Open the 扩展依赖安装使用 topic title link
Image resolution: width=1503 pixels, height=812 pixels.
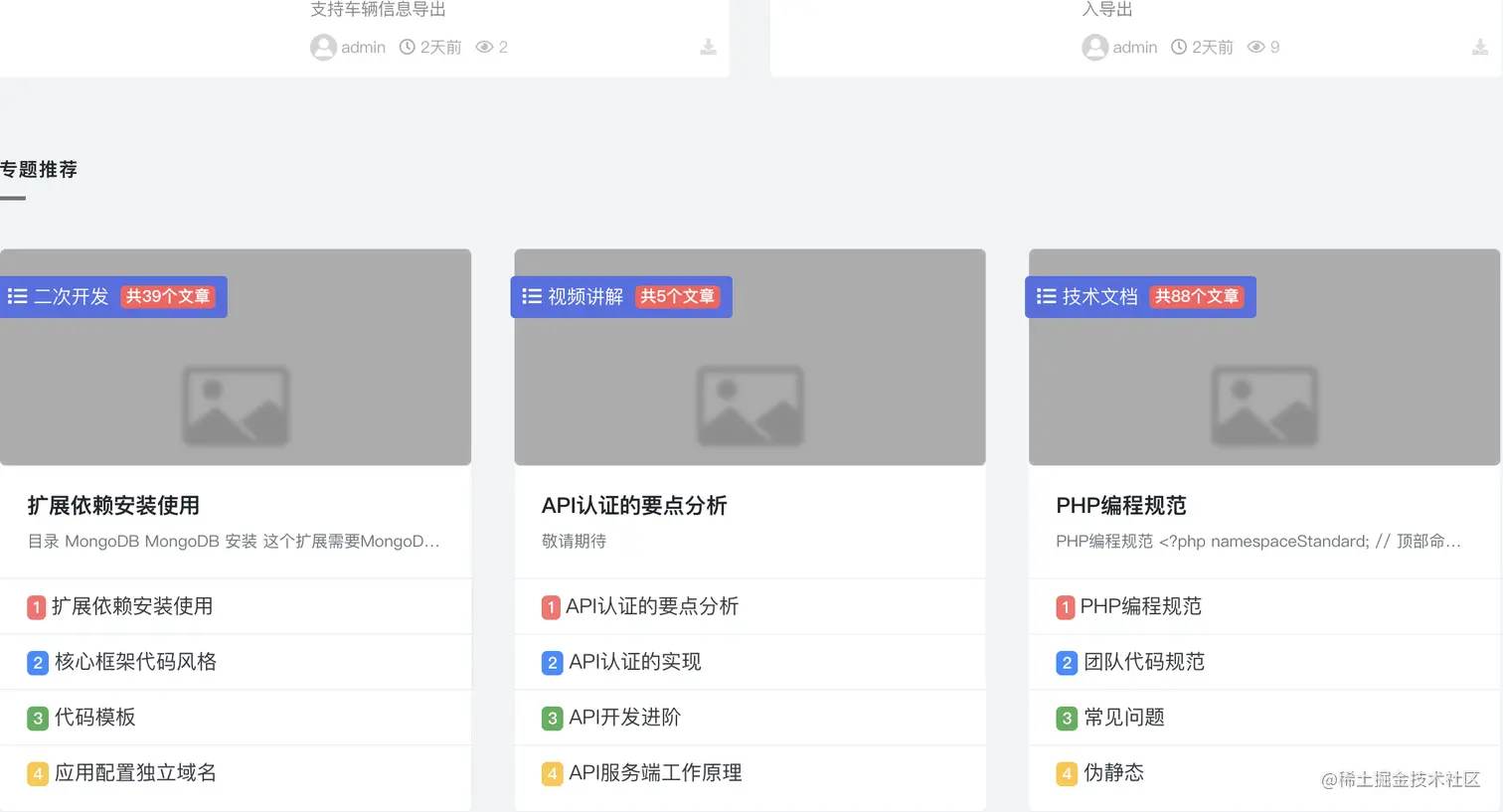click(x=111, y=505)
